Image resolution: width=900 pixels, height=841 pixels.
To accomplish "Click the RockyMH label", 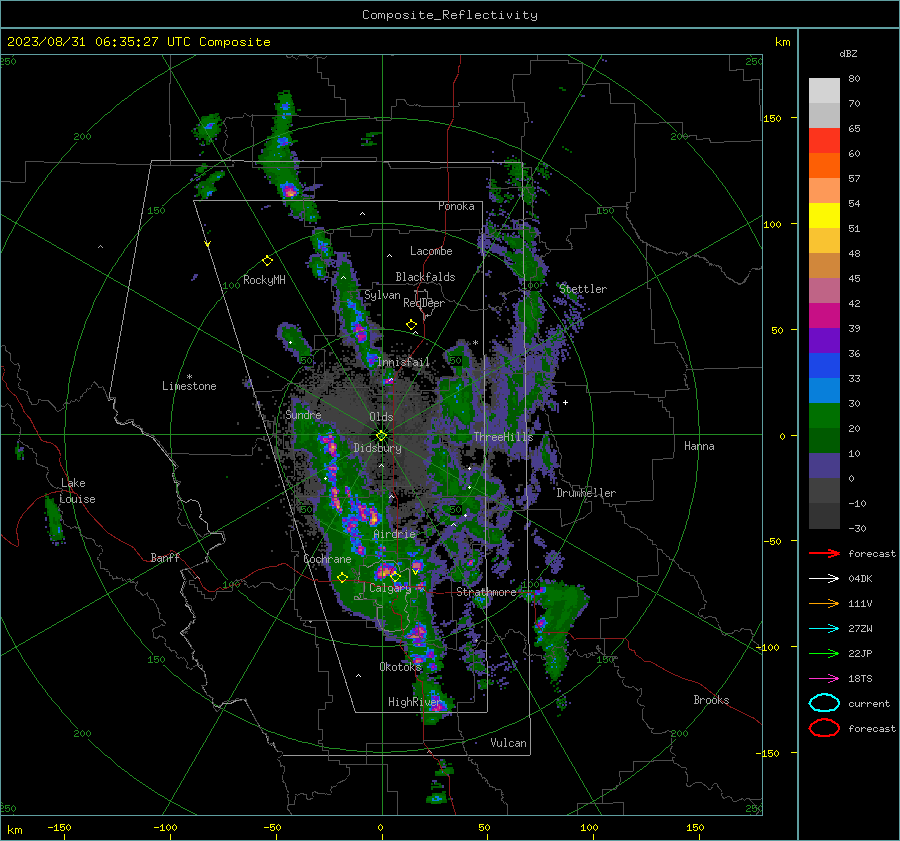I will click(x=264, y=280).
